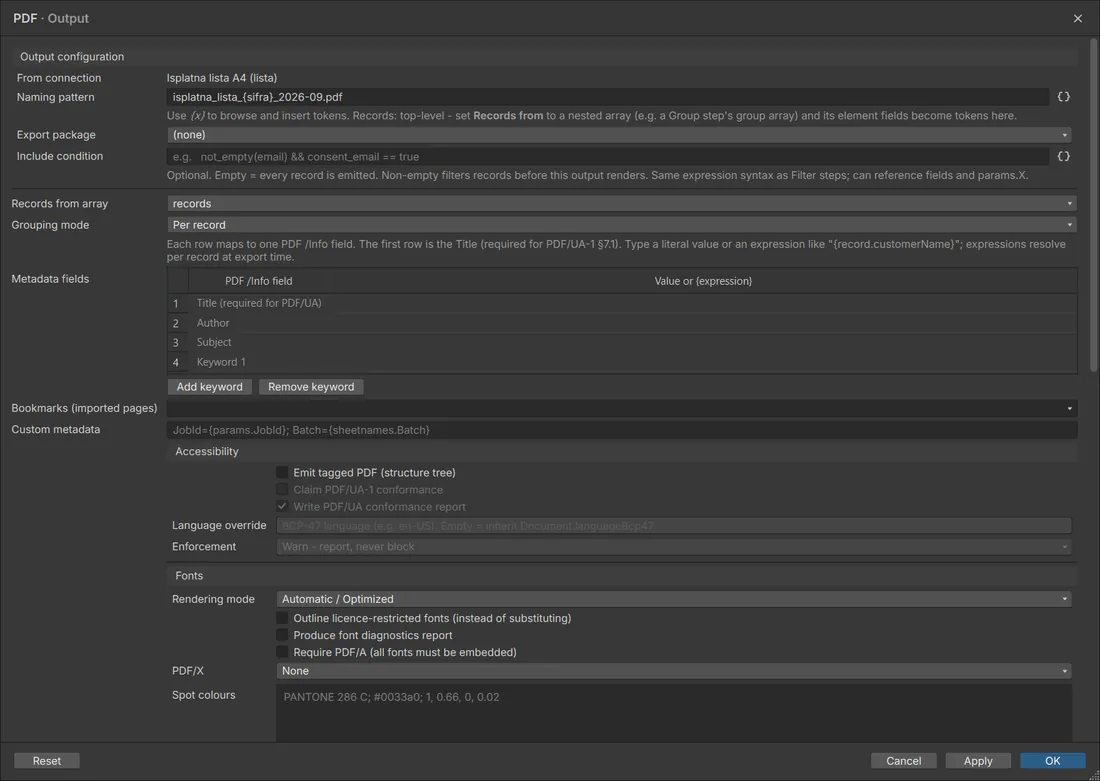1100x781 pixels.
Task: Select the Title (required for PDF/UA) row
Action: [x=622, y=303]
